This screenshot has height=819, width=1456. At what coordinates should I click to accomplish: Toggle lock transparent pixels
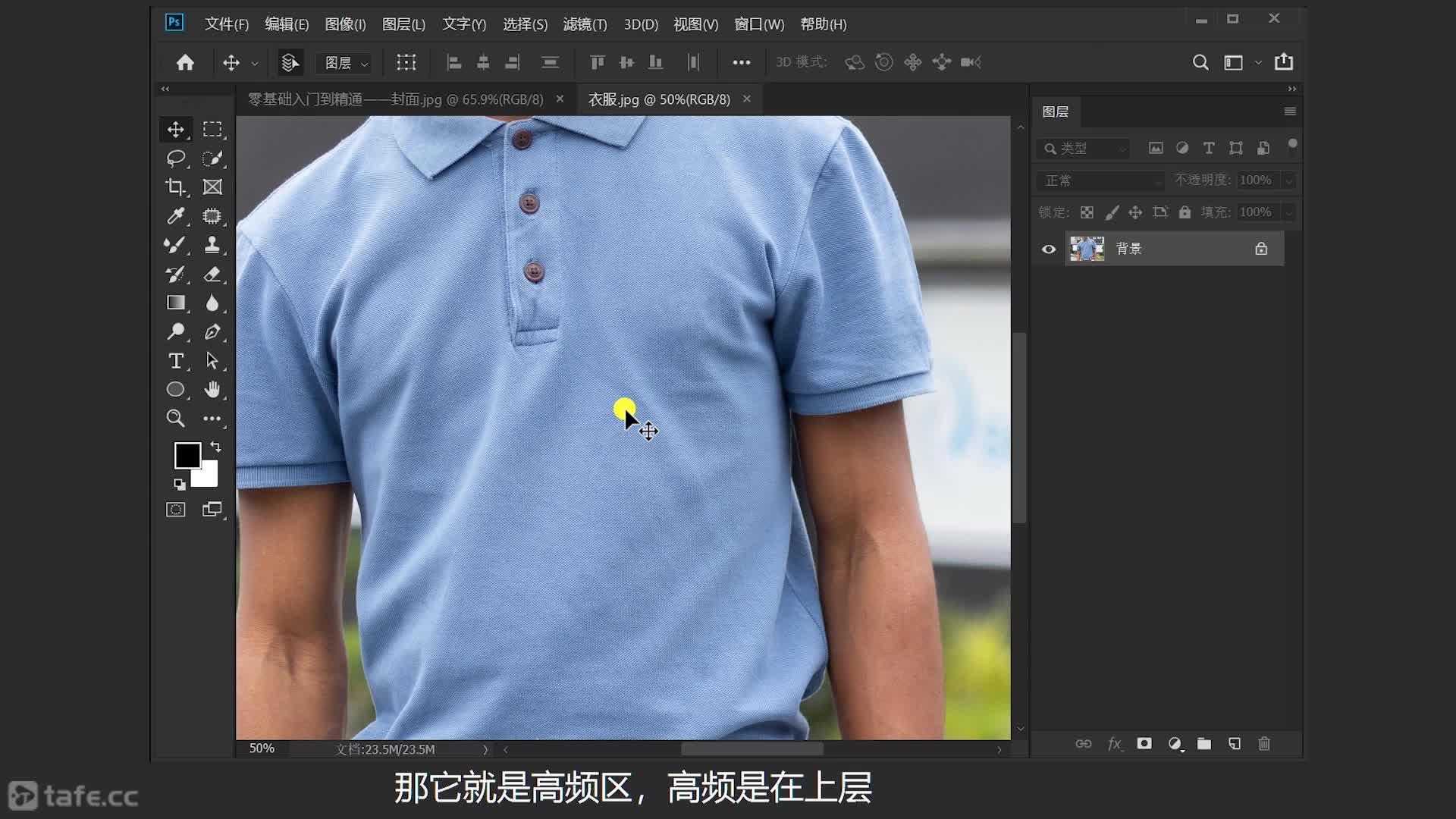[1087, 212]
